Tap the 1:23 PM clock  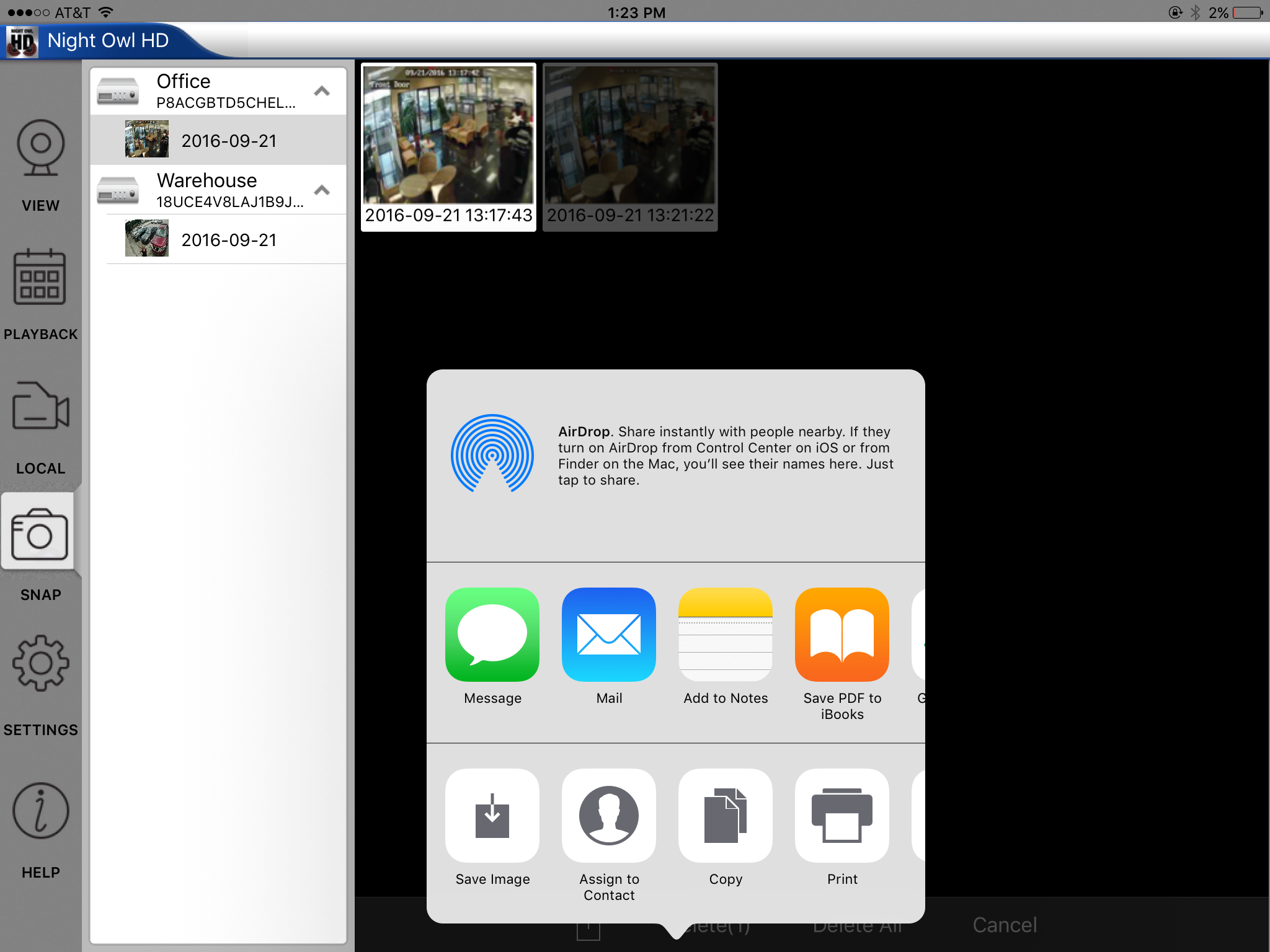coord(636,12)
